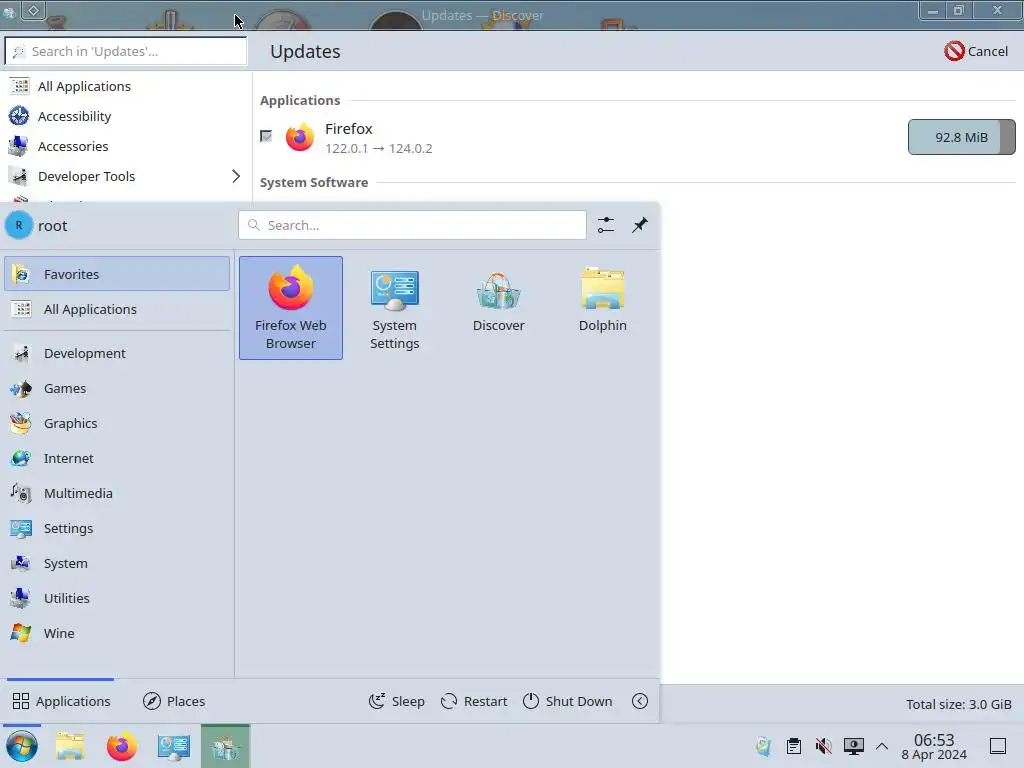Open the Graphics category
The image size is (1024, 768).
(117, 423)
